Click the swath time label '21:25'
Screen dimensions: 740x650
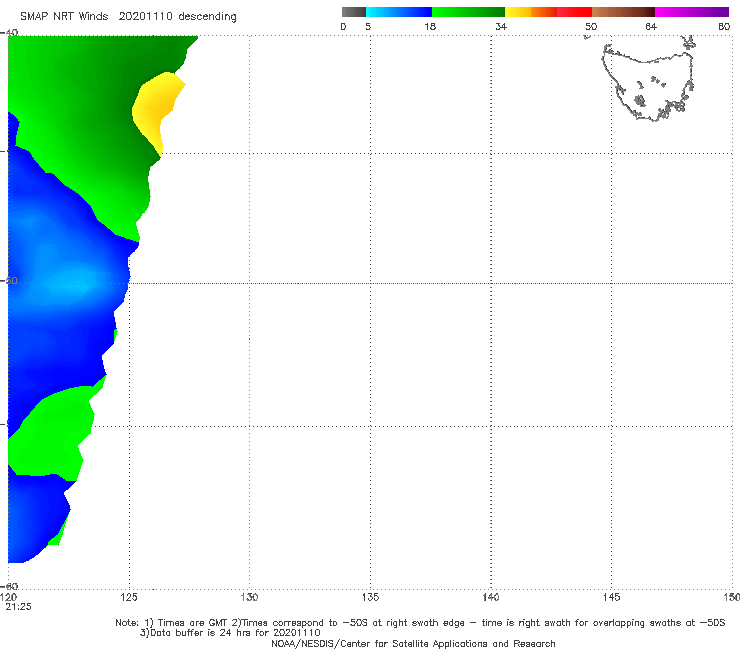[x=18, y=607]
